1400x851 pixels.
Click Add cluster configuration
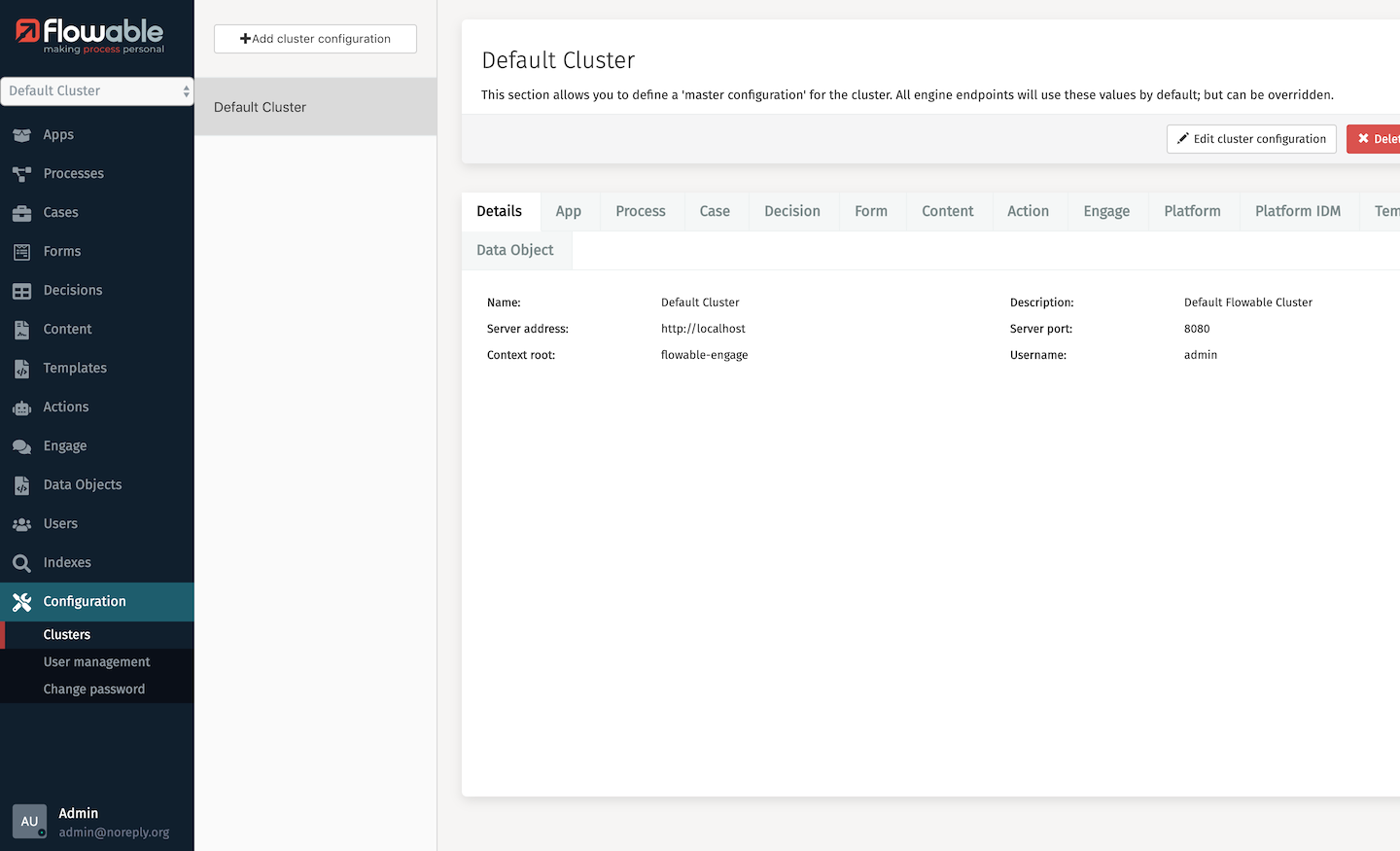pyautogui.click(x=315, y=39)
